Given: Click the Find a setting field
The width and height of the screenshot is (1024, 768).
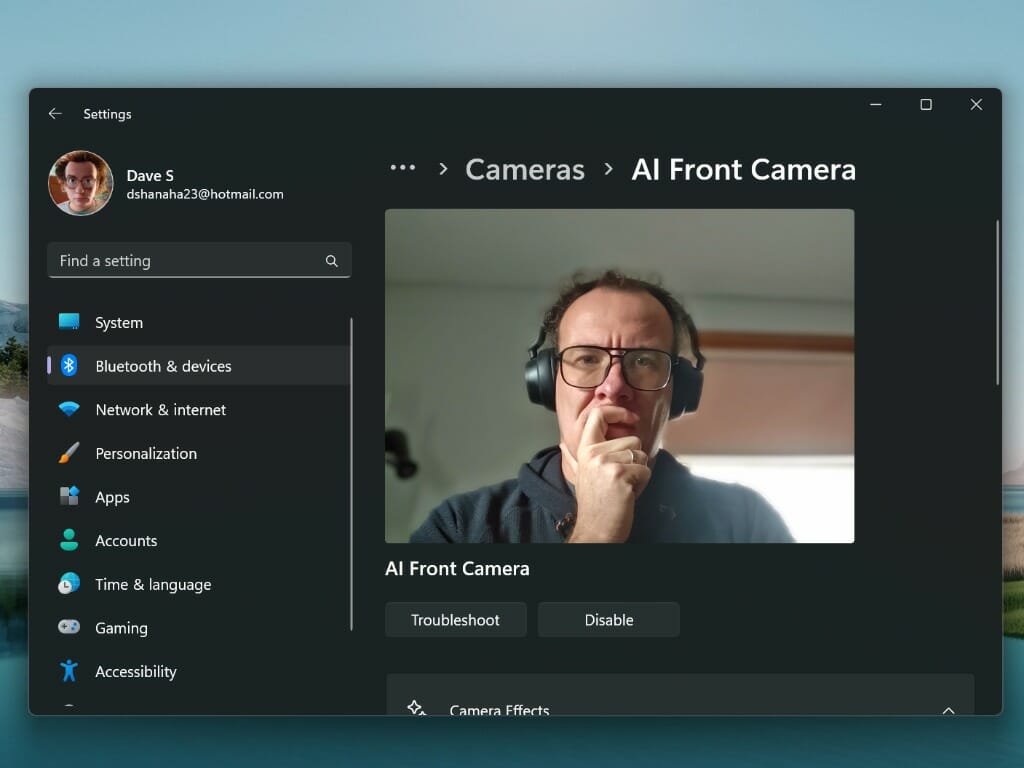Looking at the screenshot, I should pos(199,261).
